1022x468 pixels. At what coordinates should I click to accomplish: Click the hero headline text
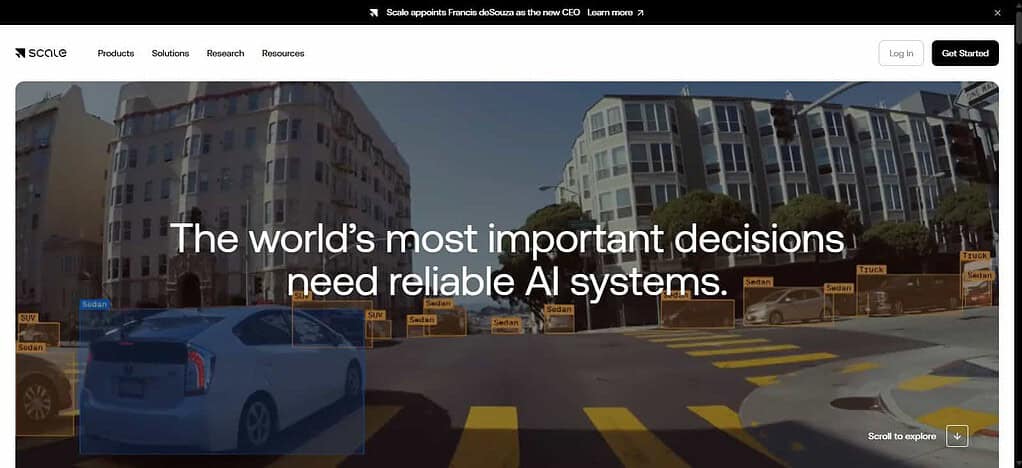[x=507, y=261]
